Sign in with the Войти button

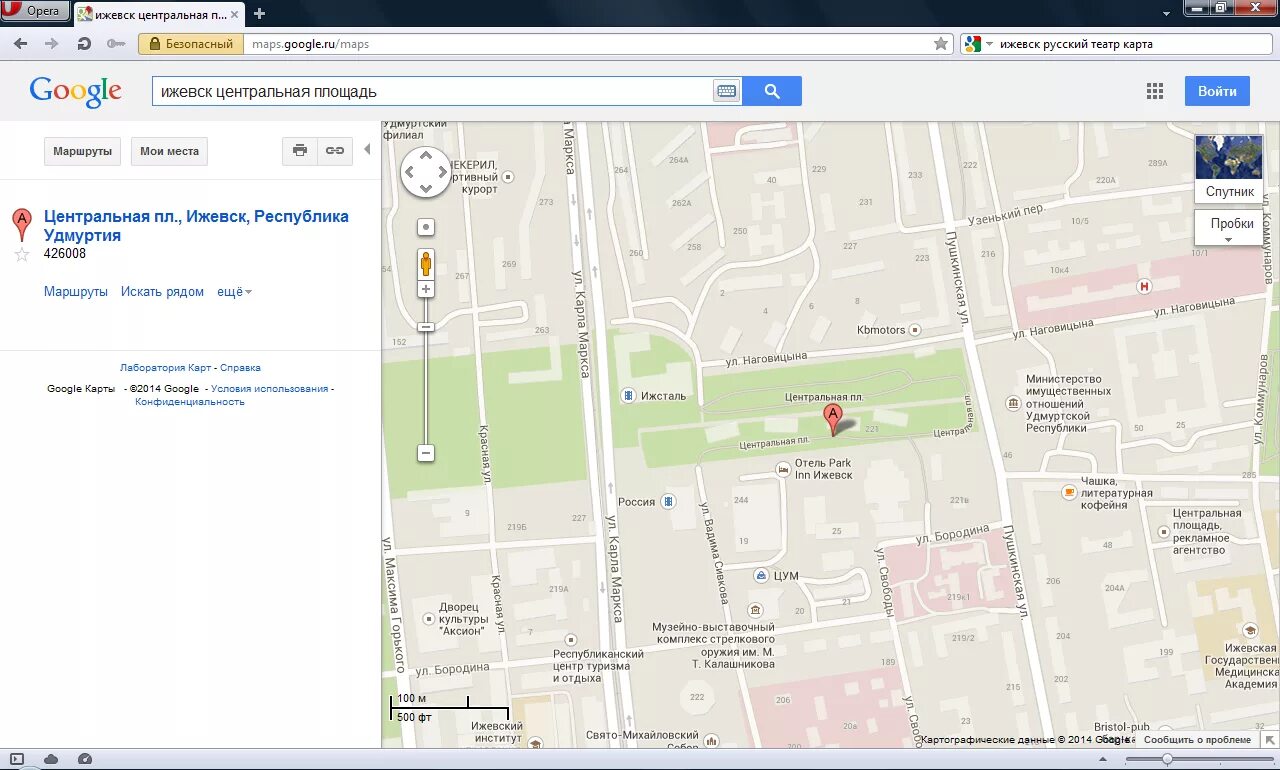pyautogui.click(x=1217, y=91)
